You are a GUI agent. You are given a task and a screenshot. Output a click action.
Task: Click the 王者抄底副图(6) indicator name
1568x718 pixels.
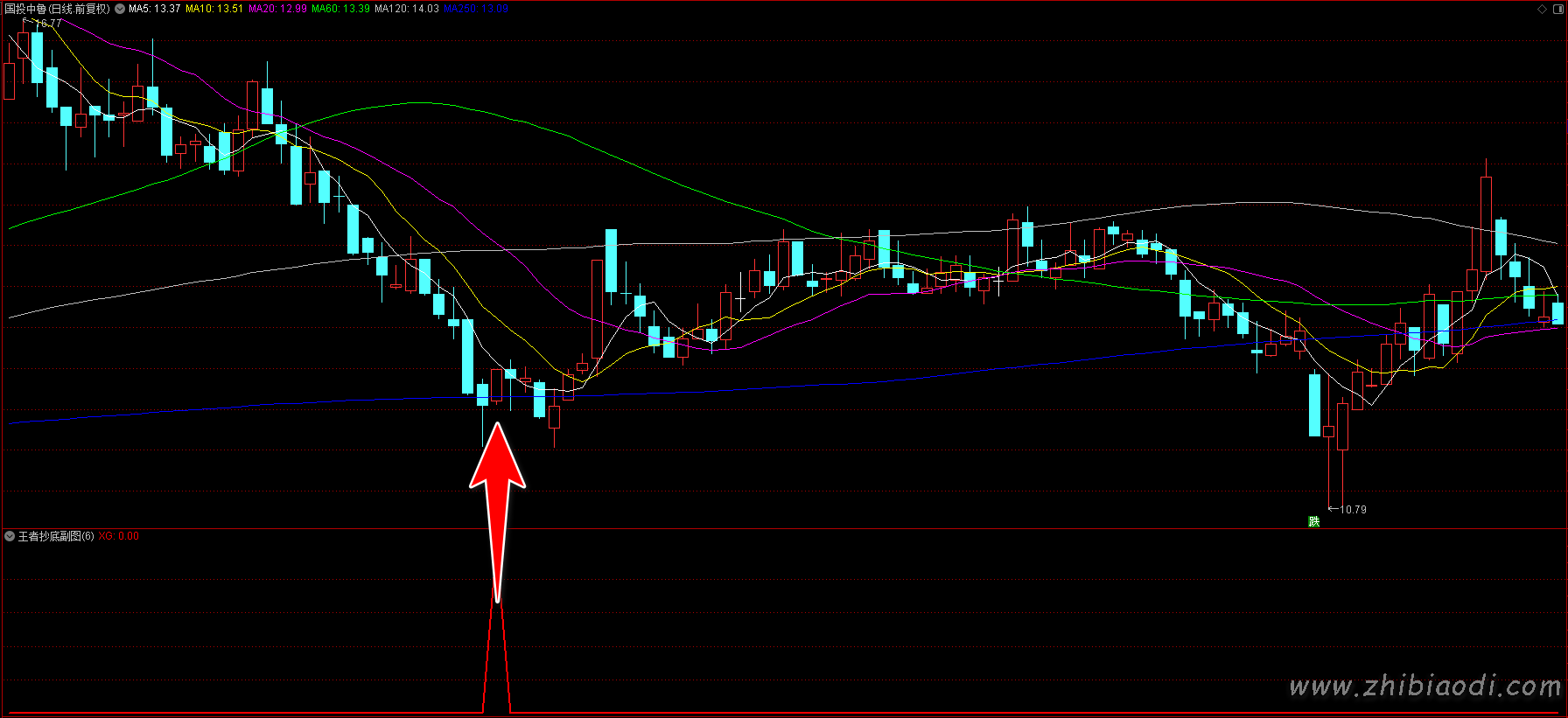(x=56, y=536)
